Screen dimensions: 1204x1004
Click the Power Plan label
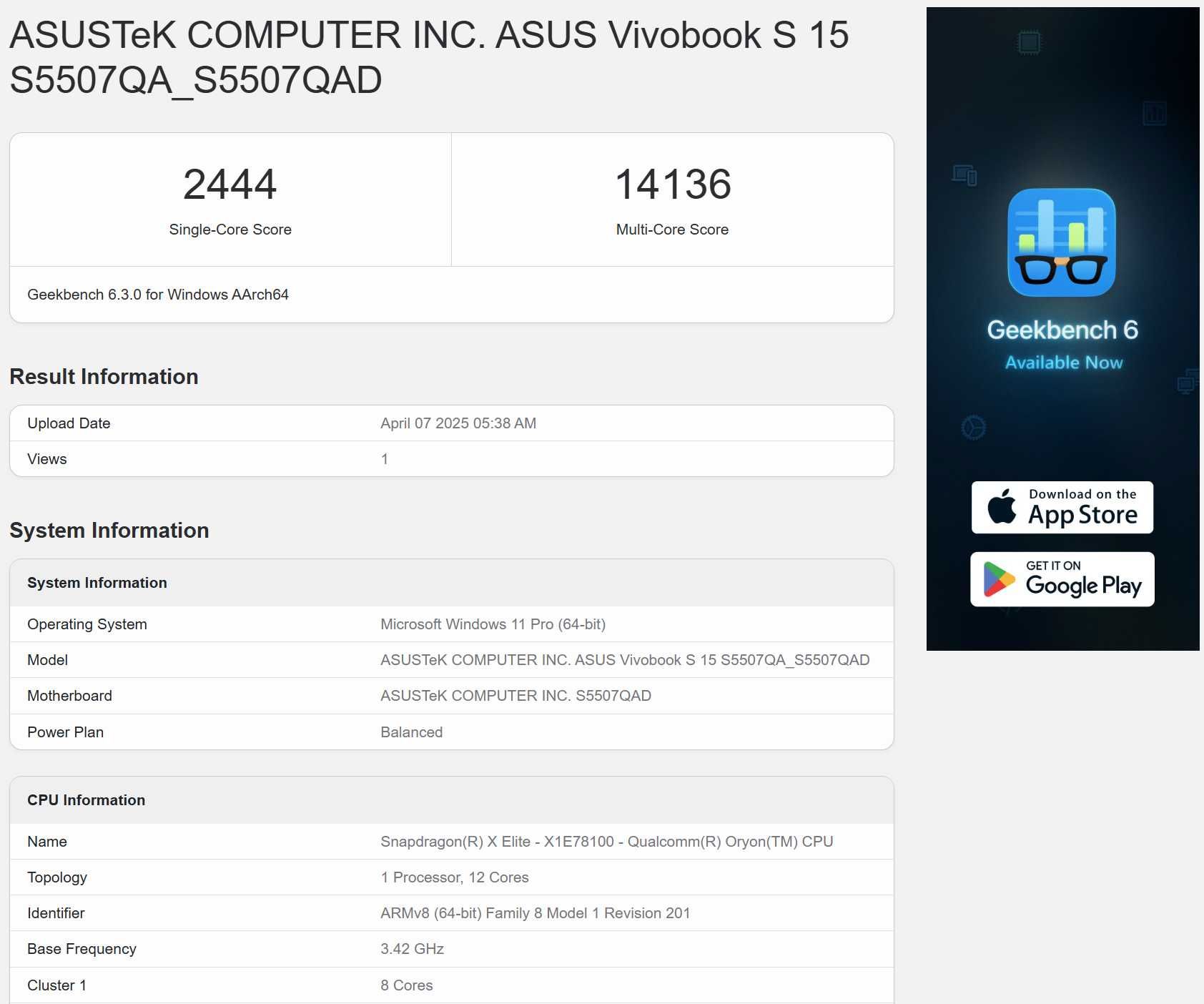pos(65,732)
